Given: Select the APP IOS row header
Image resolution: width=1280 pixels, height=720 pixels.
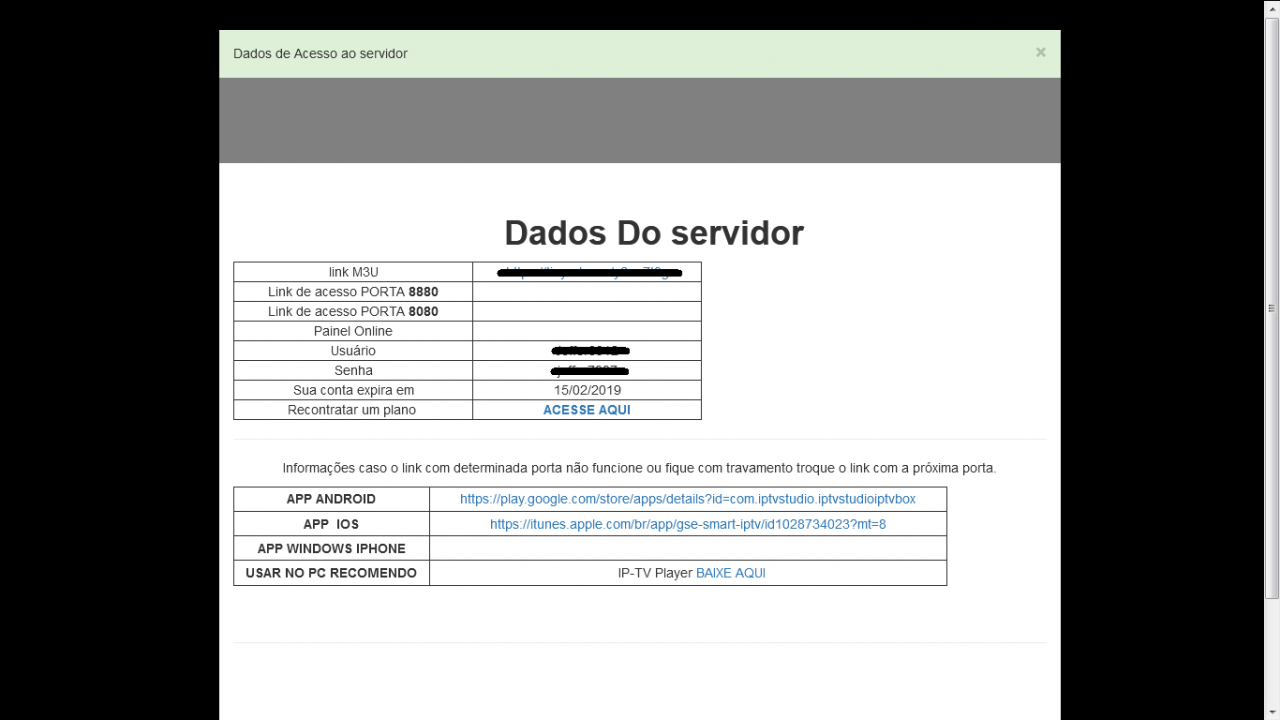Looking at the screenshot, I should point(331,523).
